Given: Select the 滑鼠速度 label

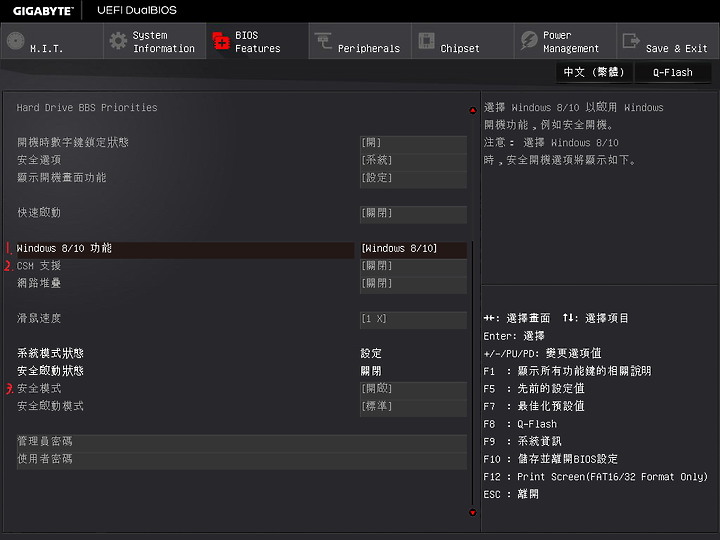Looking at the screenshot, I should [39, 319].
